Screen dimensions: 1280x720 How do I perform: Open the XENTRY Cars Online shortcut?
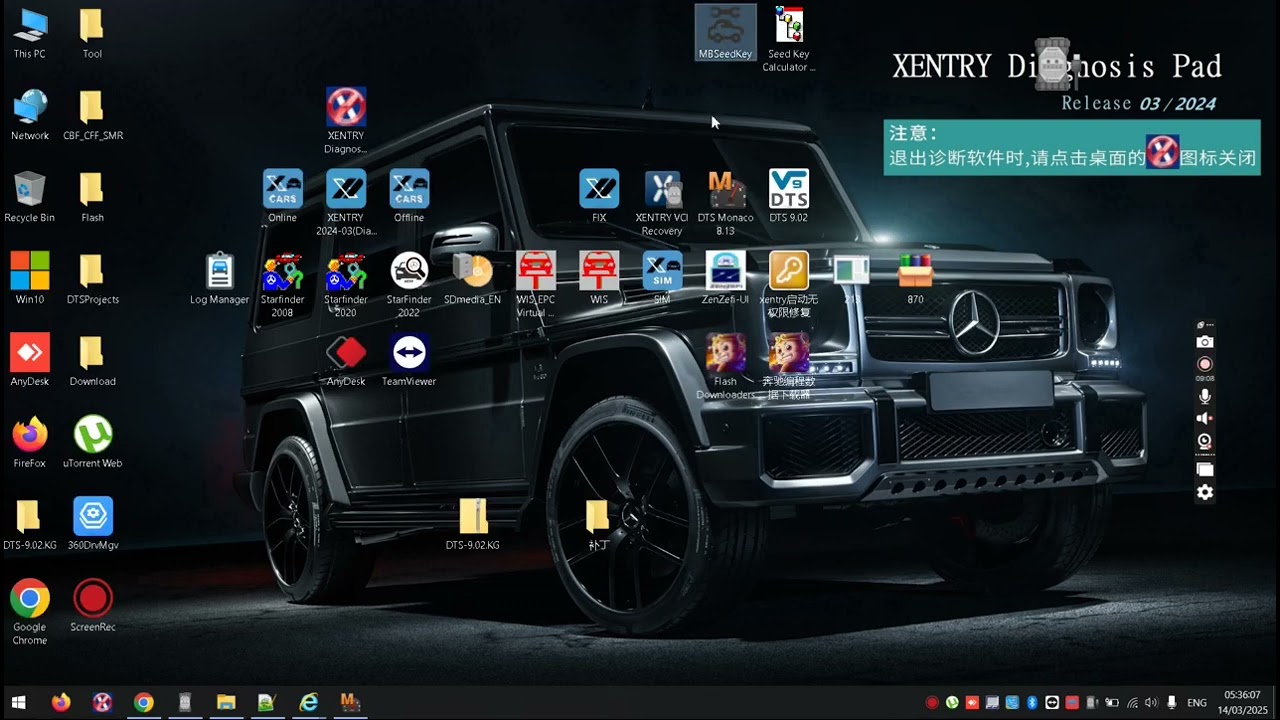pyautogui.click(x=283, y=196)
